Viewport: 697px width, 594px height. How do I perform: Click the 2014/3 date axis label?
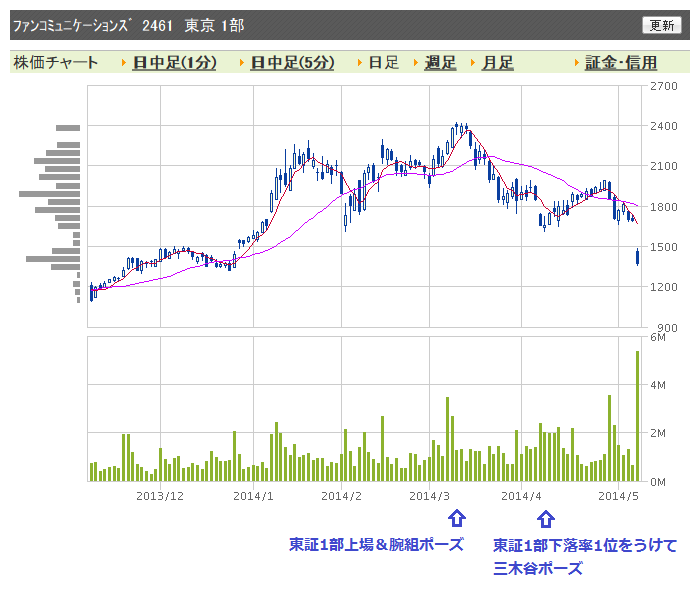point(429,496)
